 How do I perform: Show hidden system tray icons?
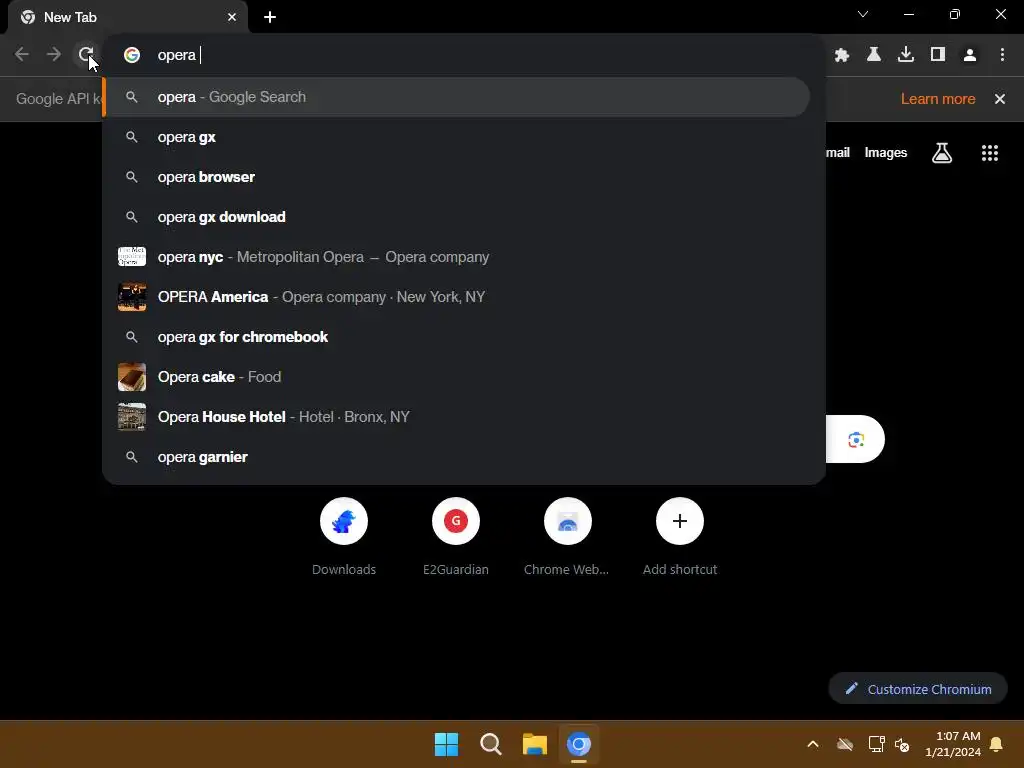pos(813,744)
